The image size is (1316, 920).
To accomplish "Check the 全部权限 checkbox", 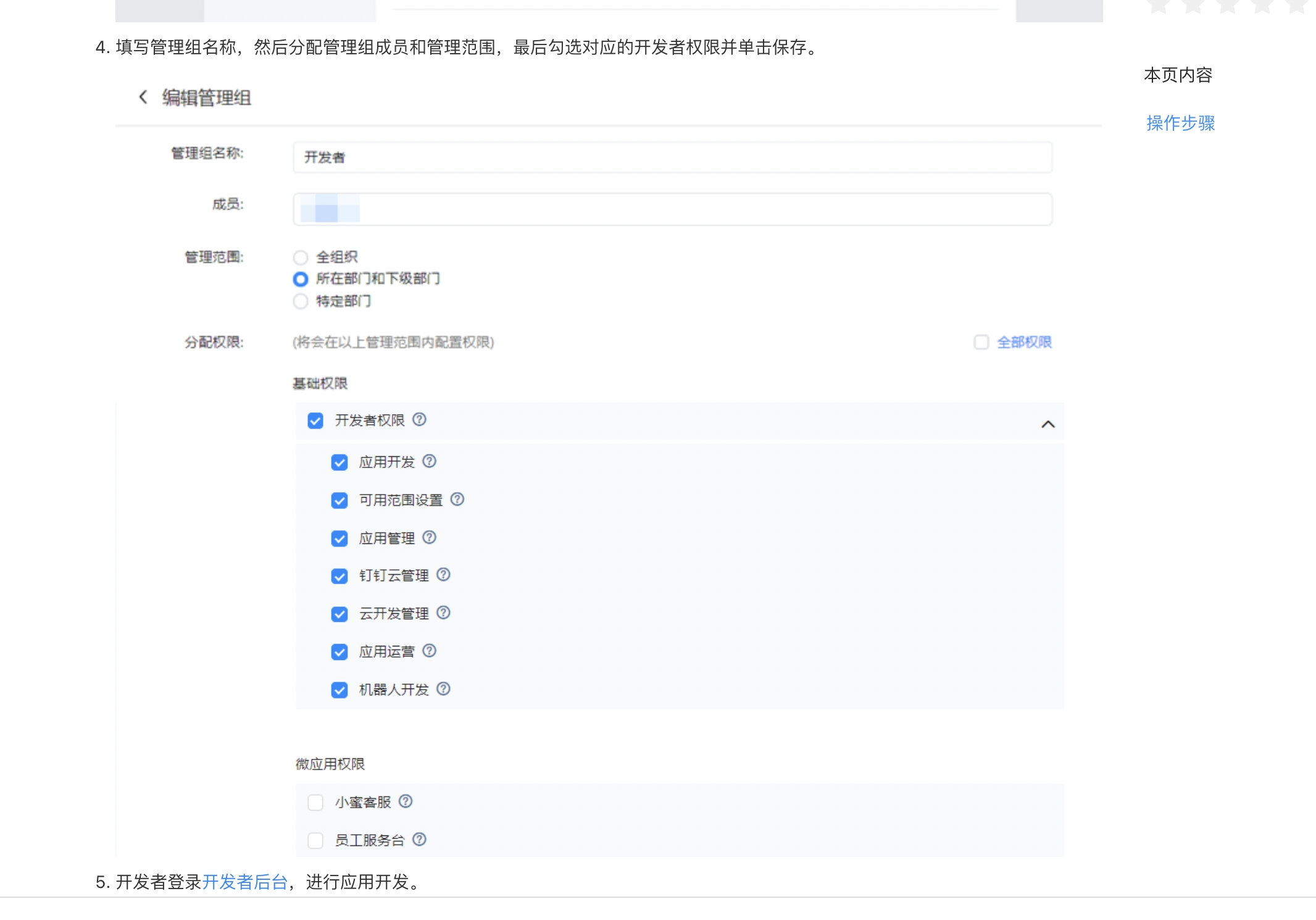I will pyautogui.click(x=981, y=342).
